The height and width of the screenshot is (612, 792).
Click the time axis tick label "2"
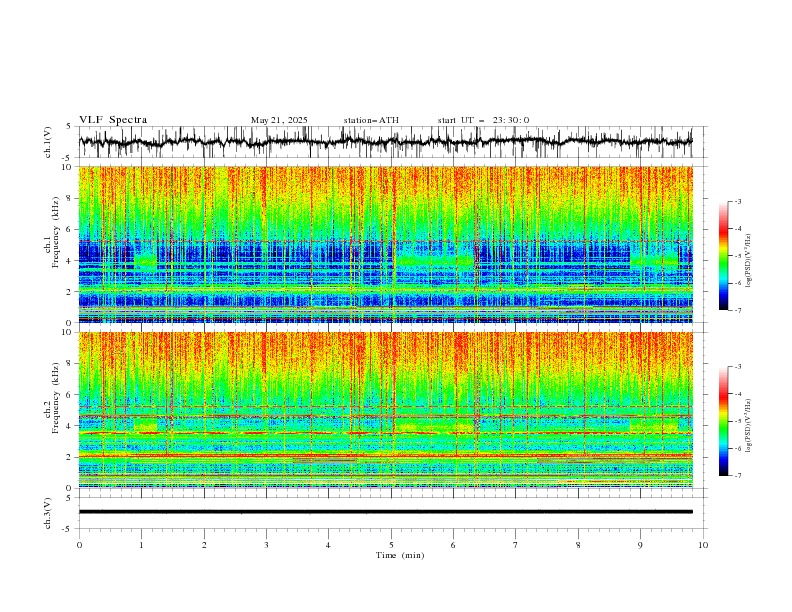coord(204,545)
